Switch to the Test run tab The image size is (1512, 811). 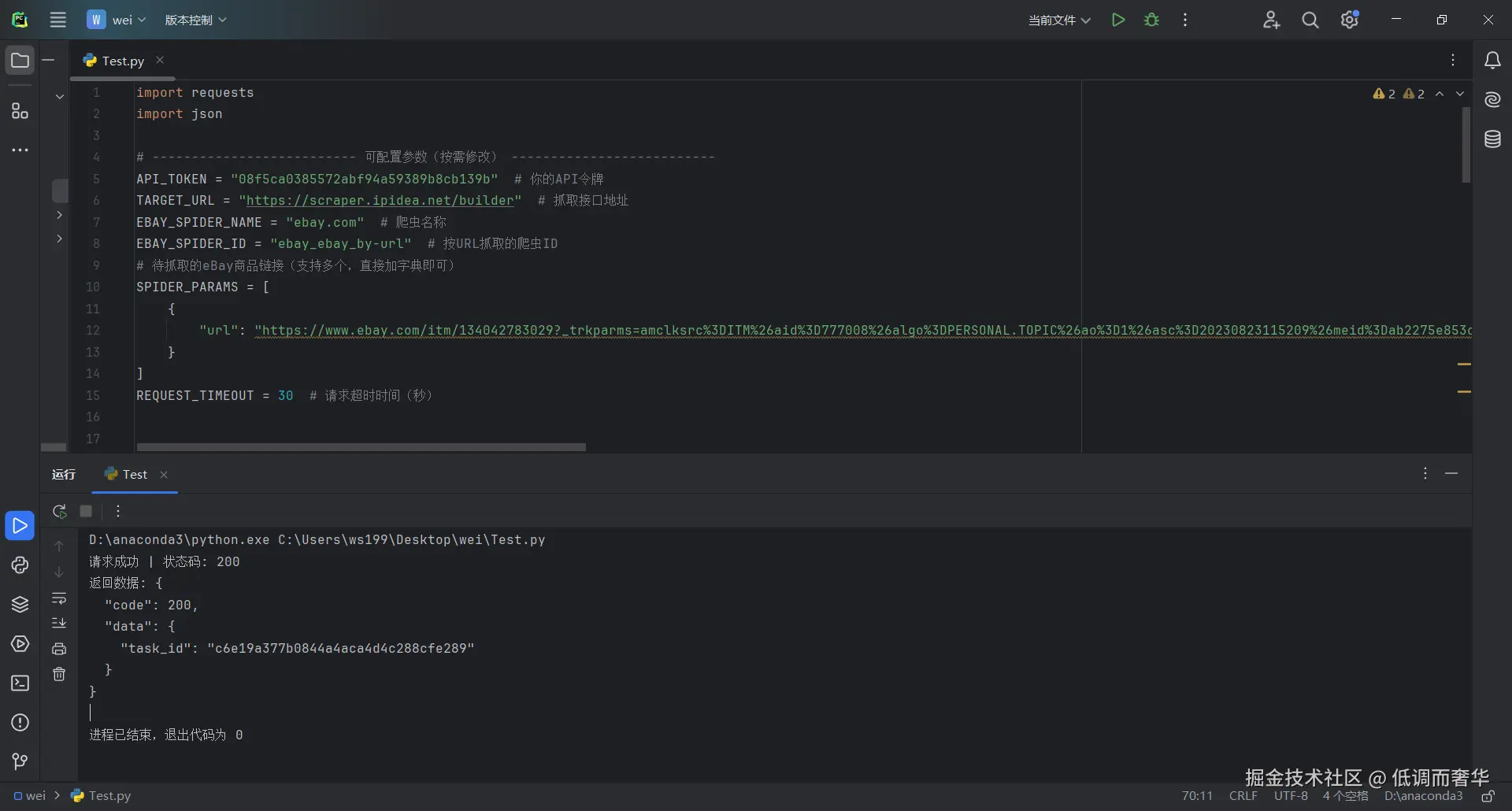pyautogui.click(x=135, y=474)
